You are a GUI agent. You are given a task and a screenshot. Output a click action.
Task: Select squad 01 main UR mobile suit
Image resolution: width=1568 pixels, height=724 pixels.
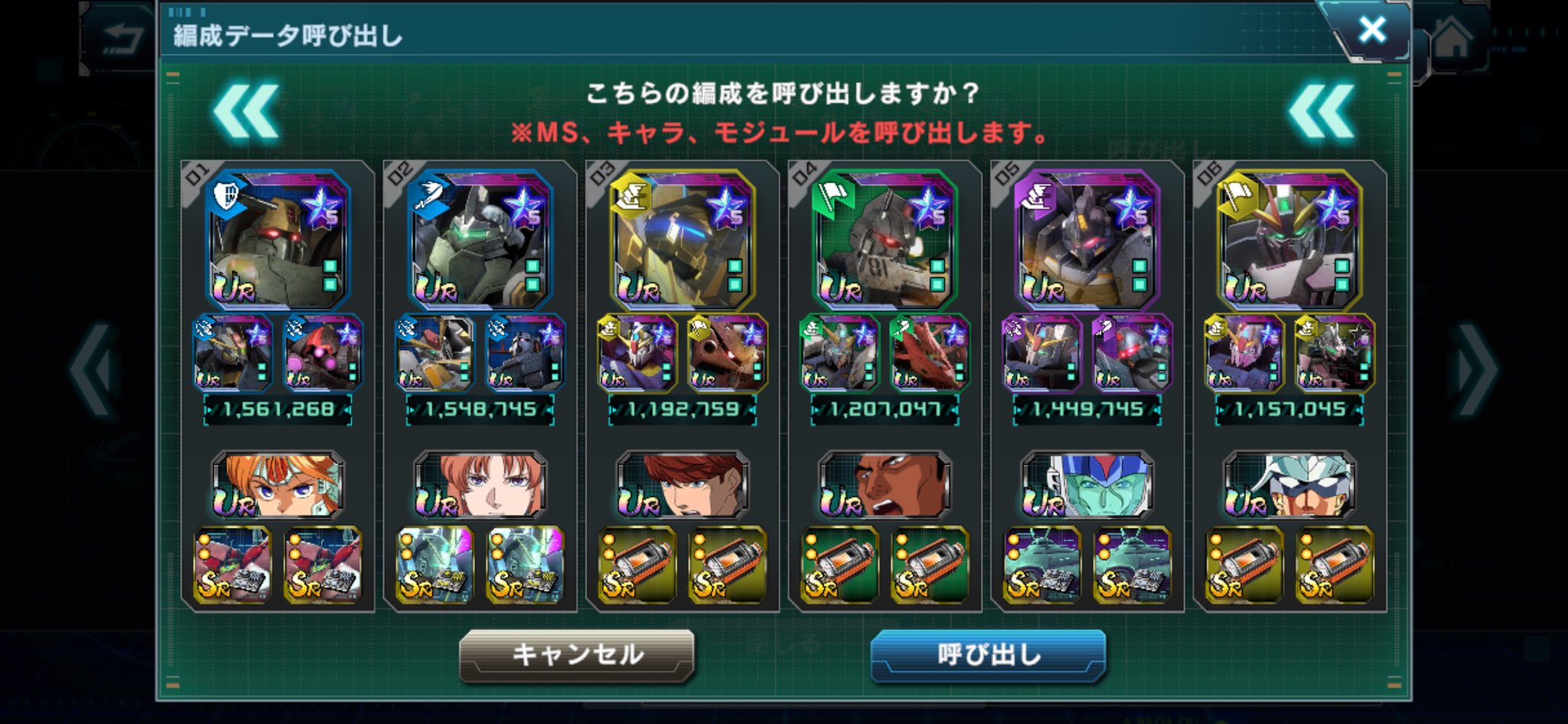click(277, 240)
